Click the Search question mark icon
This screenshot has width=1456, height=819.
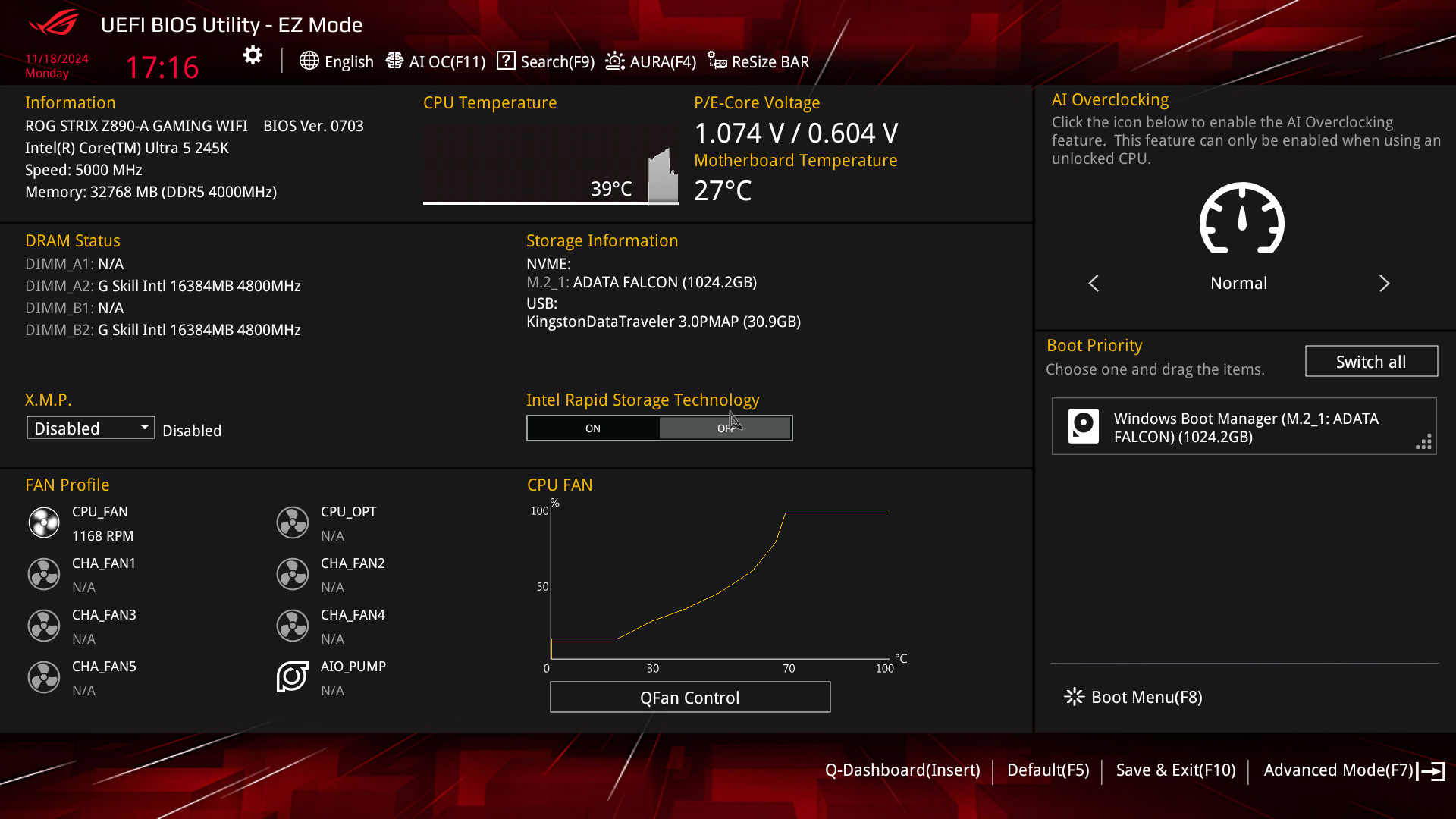[x=506, y=61]
